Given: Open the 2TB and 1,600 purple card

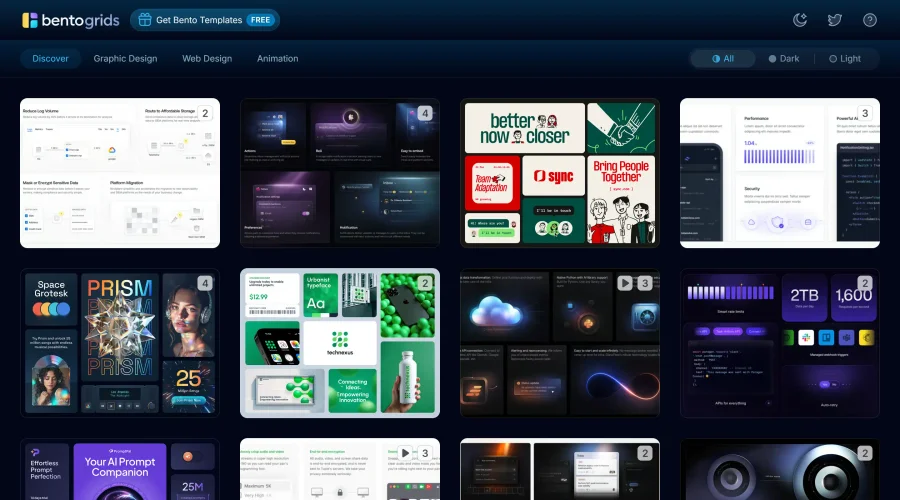Looking at the screenshot, I should [779, 343].
